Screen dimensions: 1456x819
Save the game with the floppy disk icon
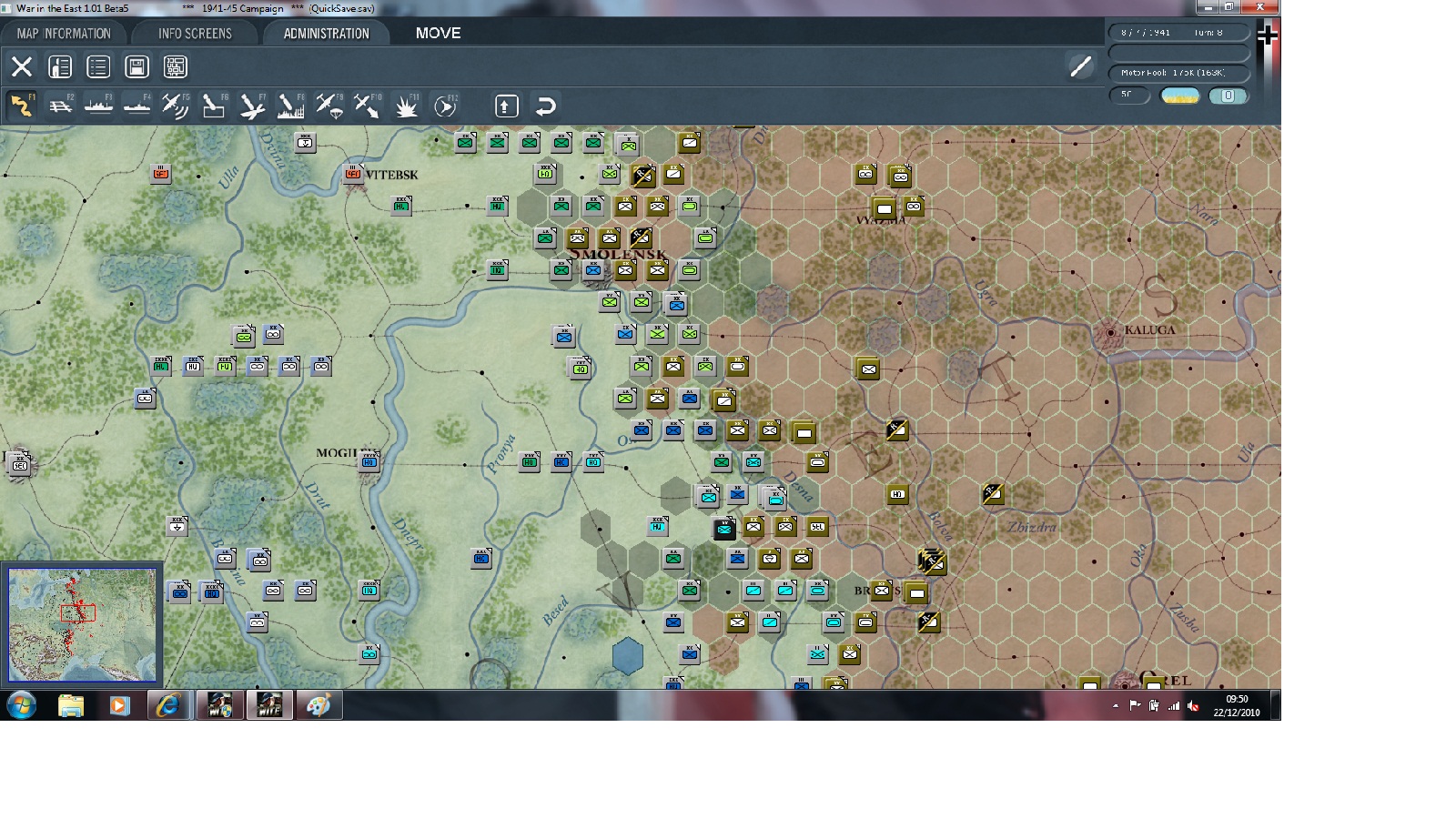(136, 66)
